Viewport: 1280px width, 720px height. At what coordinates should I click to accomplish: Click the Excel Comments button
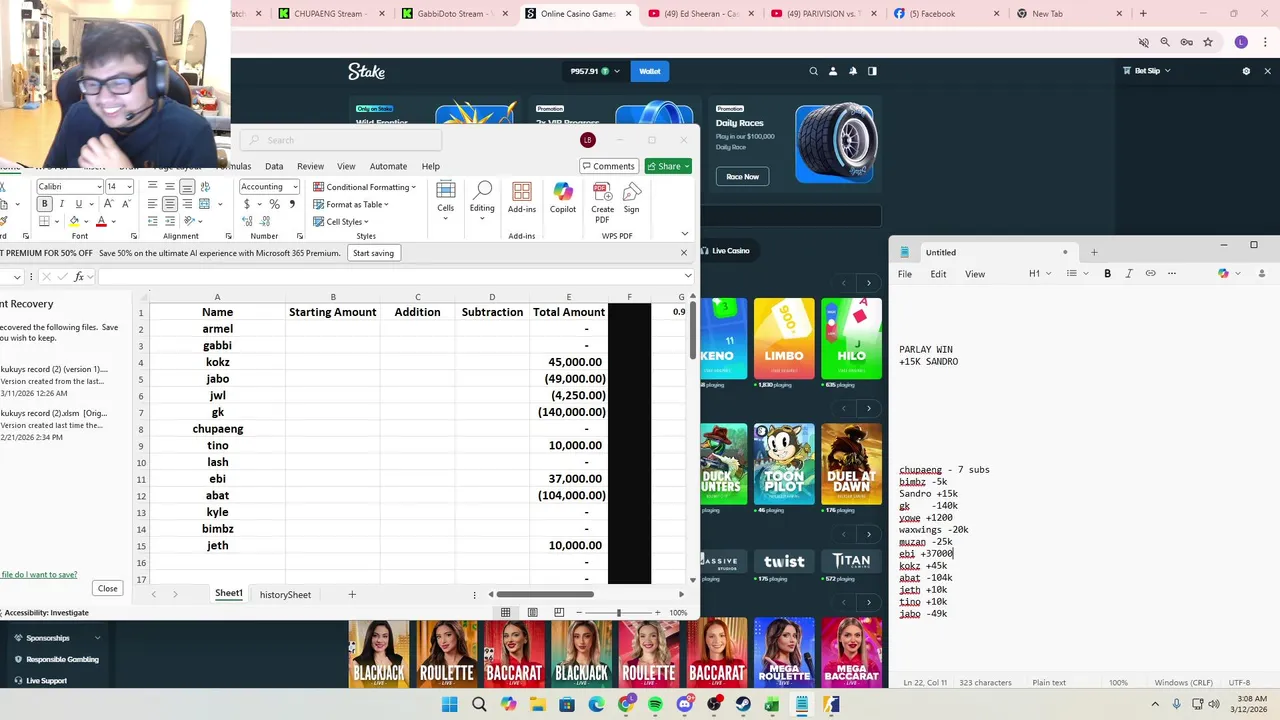(608, 166)
